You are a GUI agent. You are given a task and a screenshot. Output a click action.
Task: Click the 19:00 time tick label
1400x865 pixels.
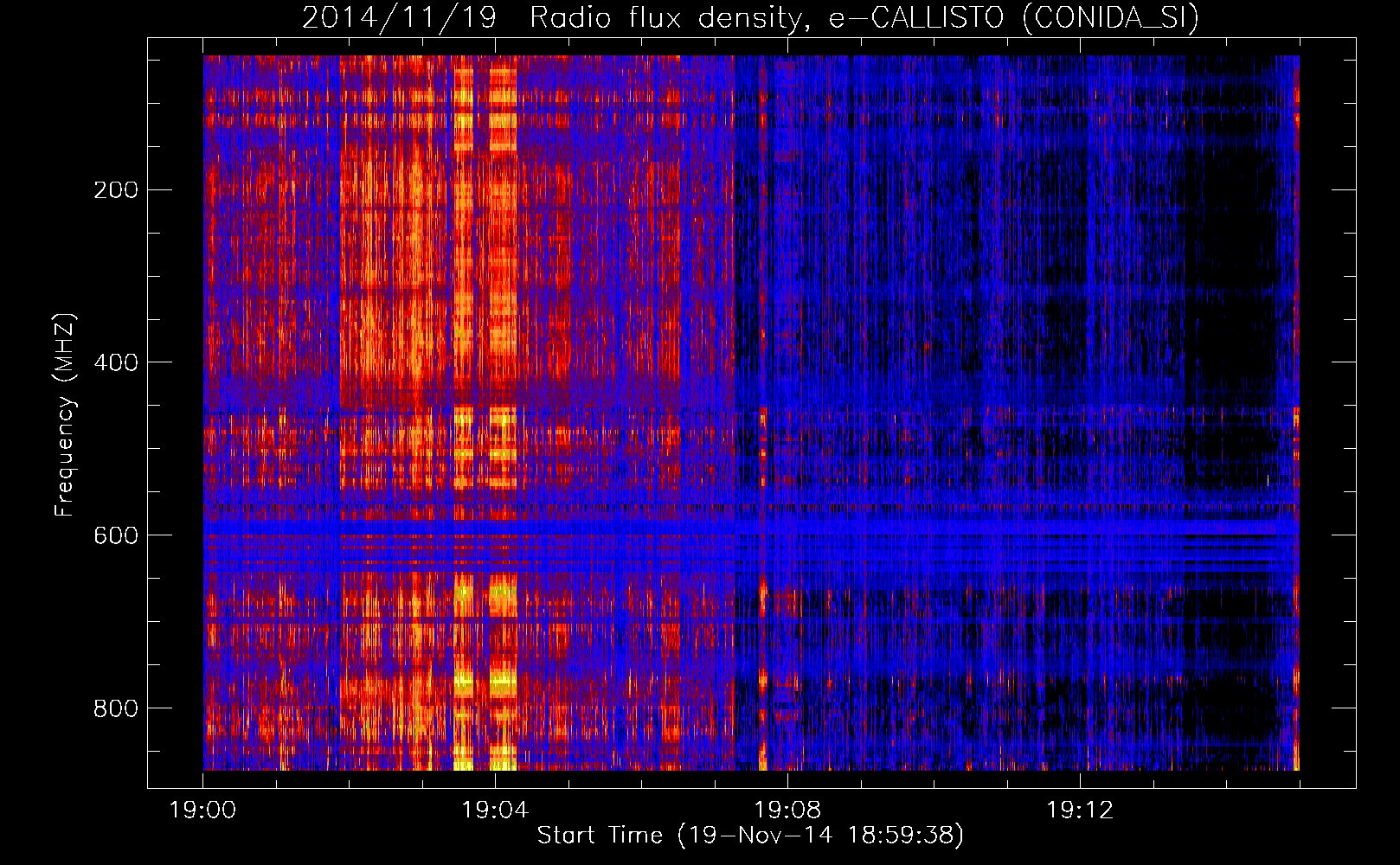click(x=203, y=811)
